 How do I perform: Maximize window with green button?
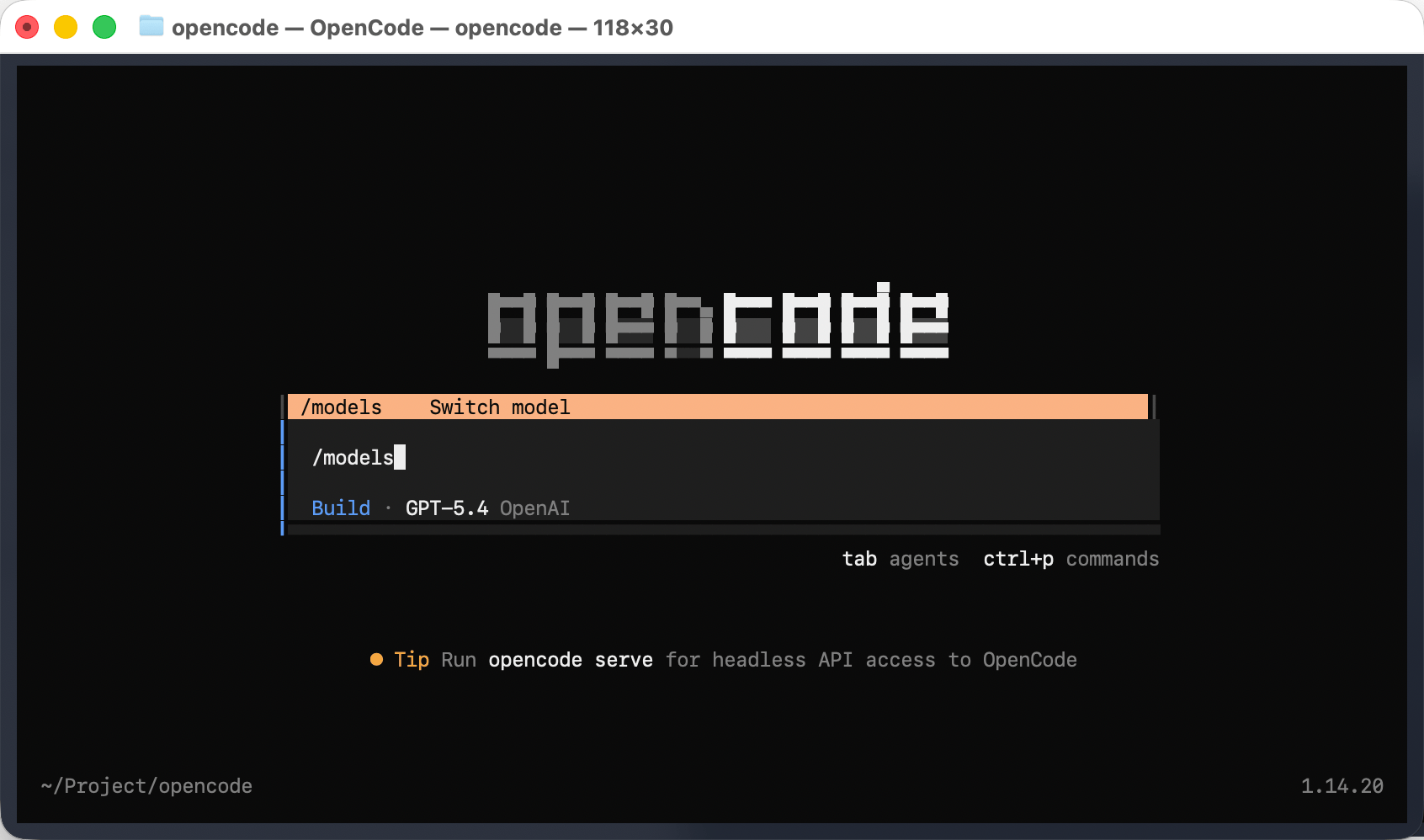(104, 27)
